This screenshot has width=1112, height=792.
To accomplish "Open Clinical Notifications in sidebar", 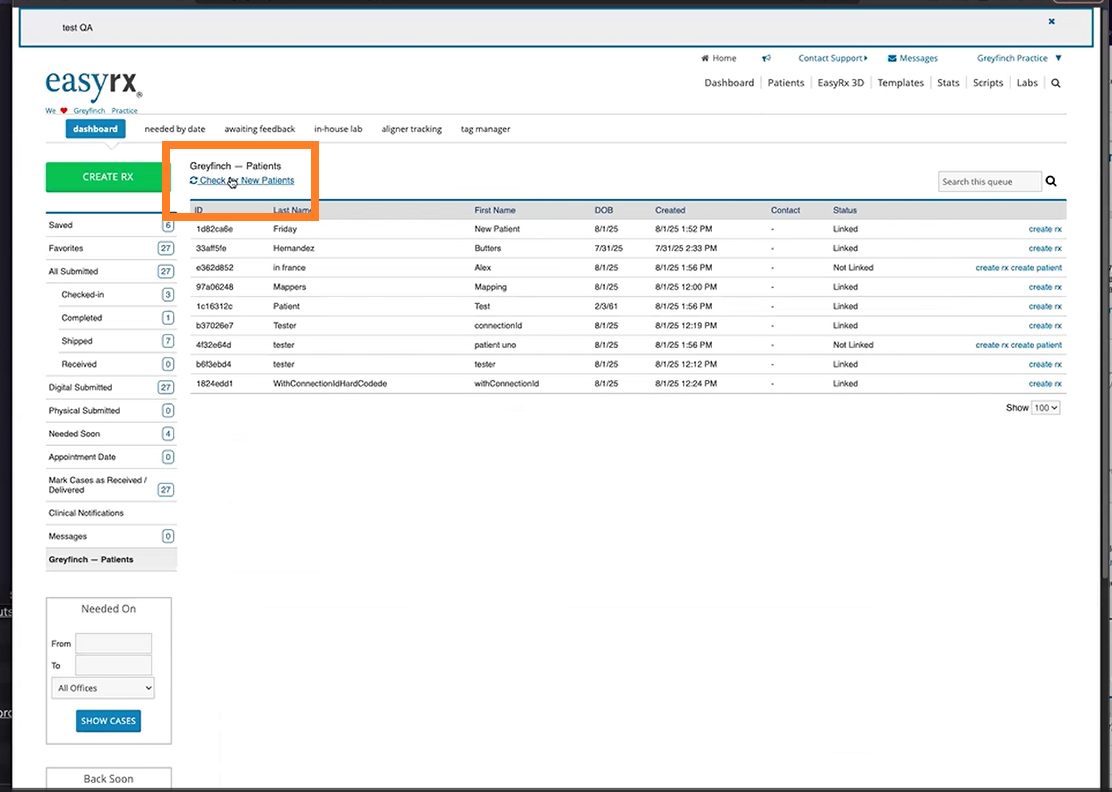I will [111, 513].
